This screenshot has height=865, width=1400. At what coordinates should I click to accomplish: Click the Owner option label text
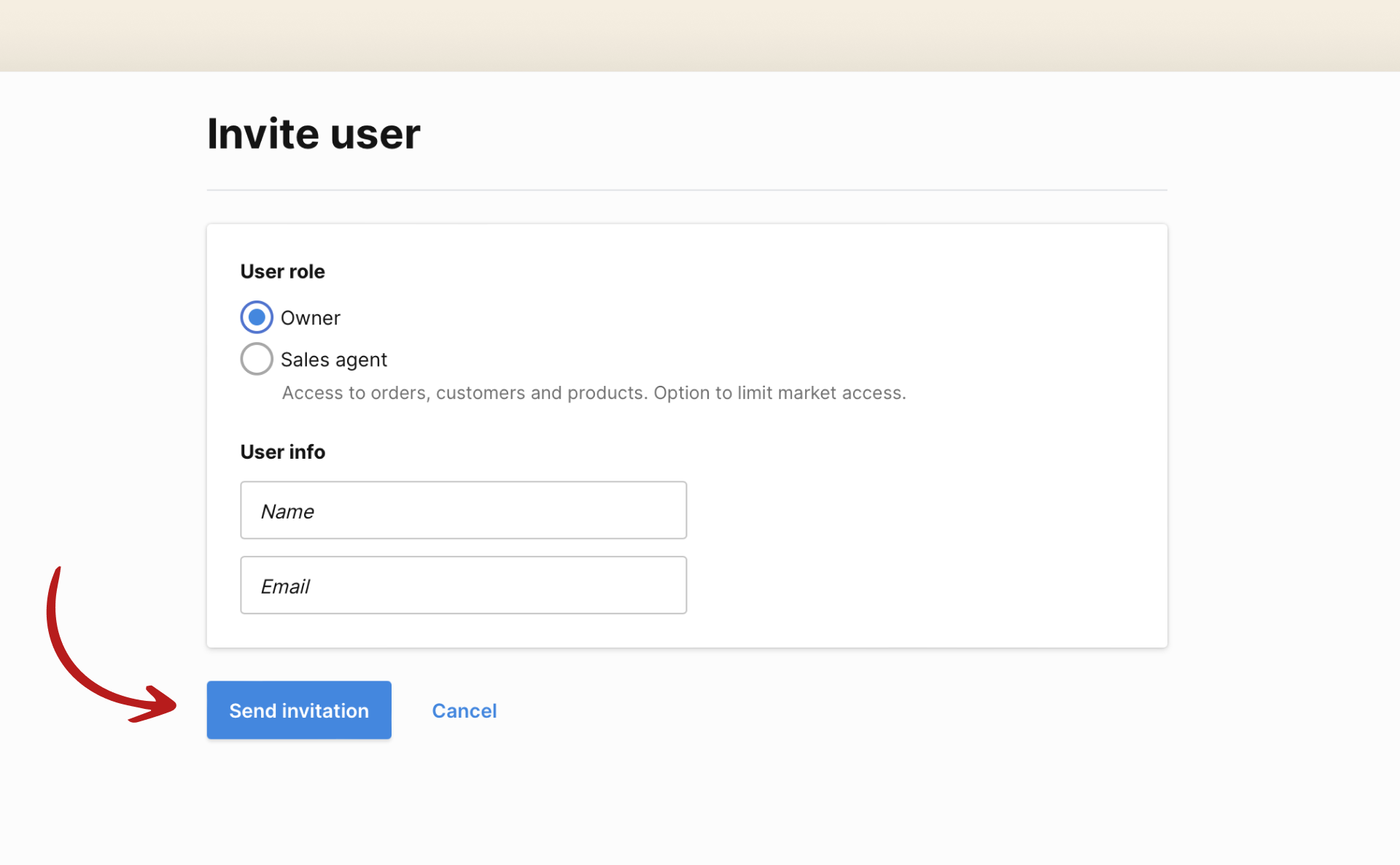[x=310, y=317]
